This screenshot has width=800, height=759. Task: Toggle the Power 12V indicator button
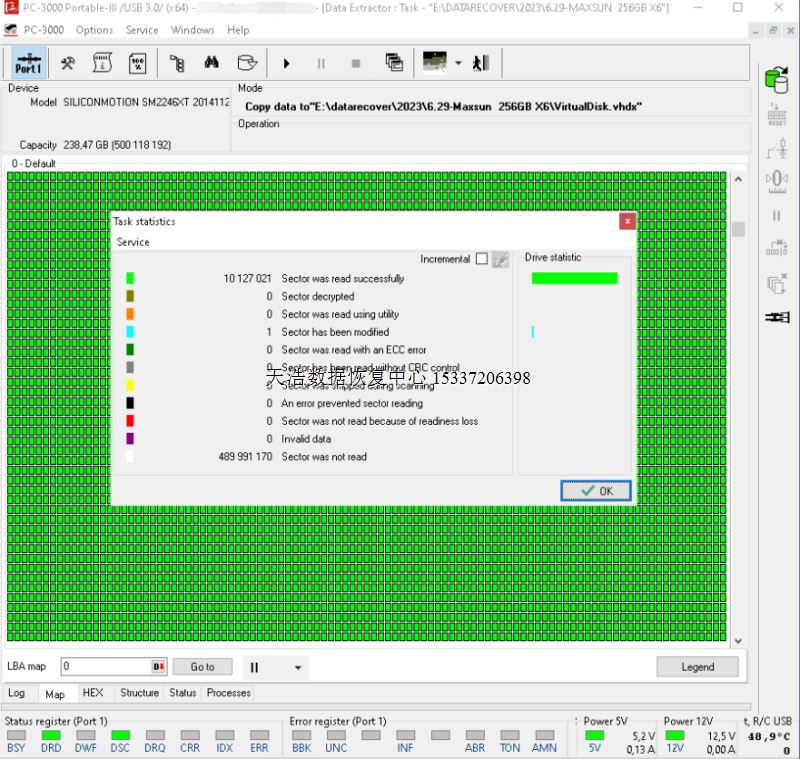point(675,735)
